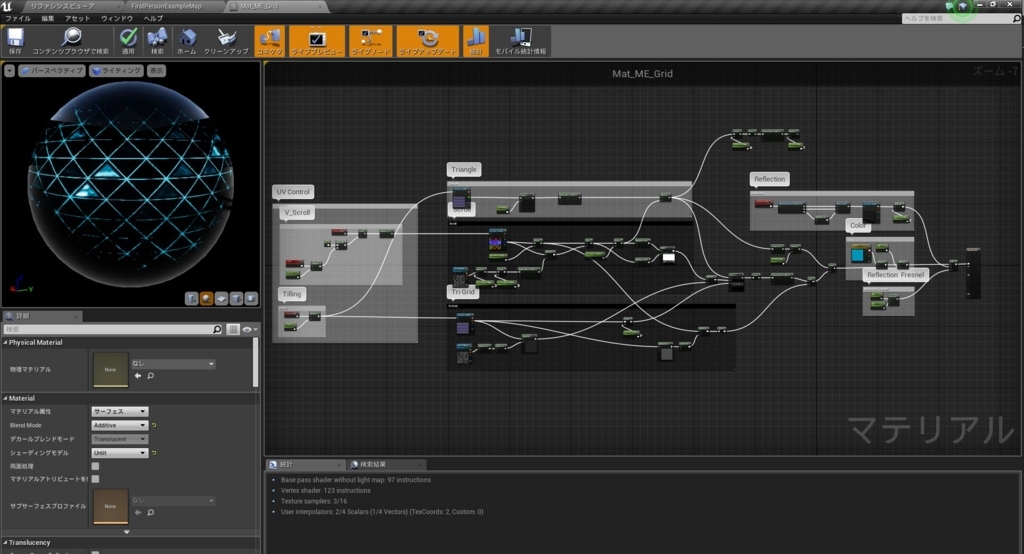Screen dimensions: 1024x554
Task: Select the Tri Grid comment label
Action: pos(462,291)
